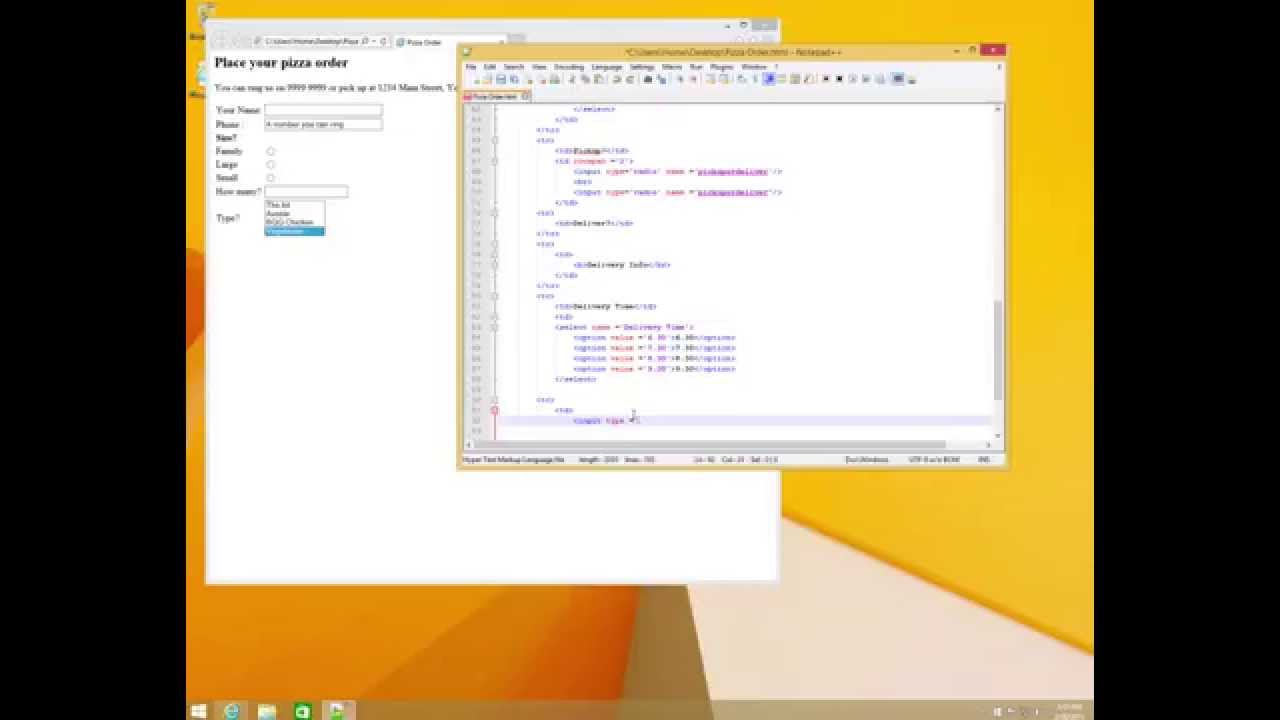Open the Settings menu
Viewport: 1280px width, 720px height.
642,67
